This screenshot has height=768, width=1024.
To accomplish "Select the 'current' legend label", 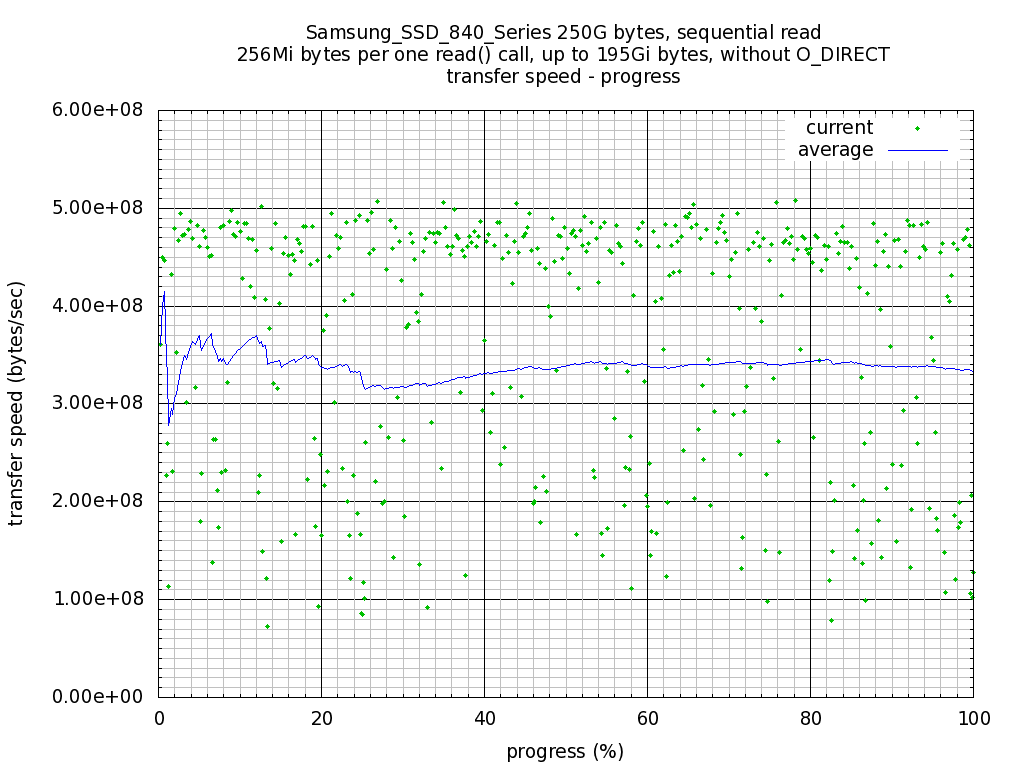I will coord(839,128).
